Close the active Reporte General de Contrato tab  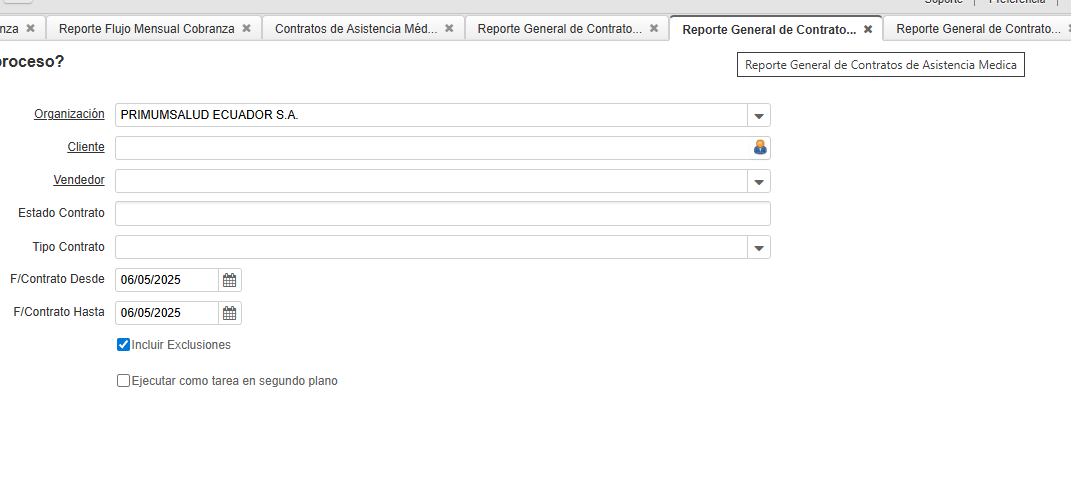point(868,30)
